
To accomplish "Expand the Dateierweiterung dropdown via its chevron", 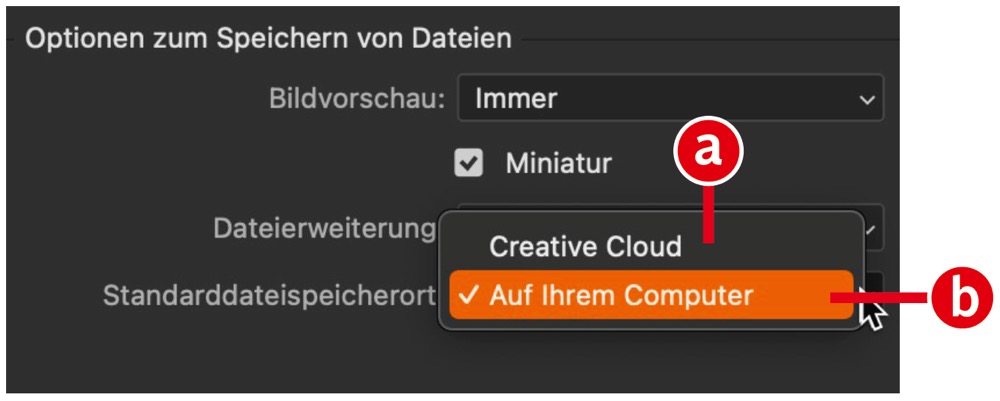I will (x=871, y=230).
